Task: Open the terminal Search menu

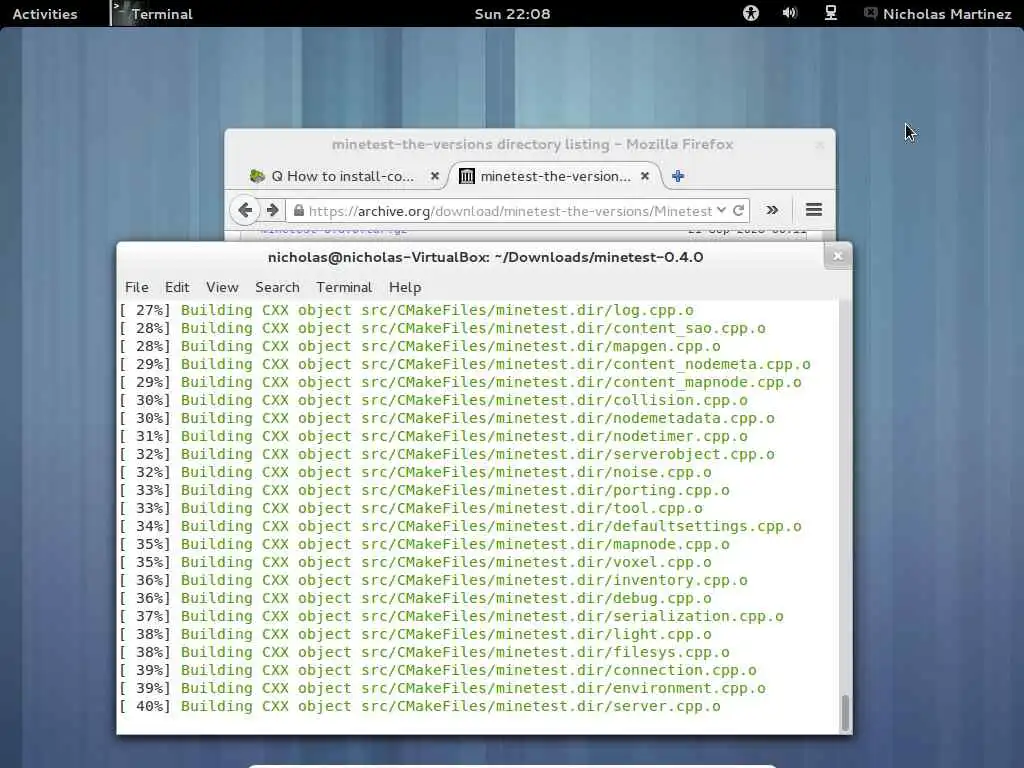Action: (278, 287)
